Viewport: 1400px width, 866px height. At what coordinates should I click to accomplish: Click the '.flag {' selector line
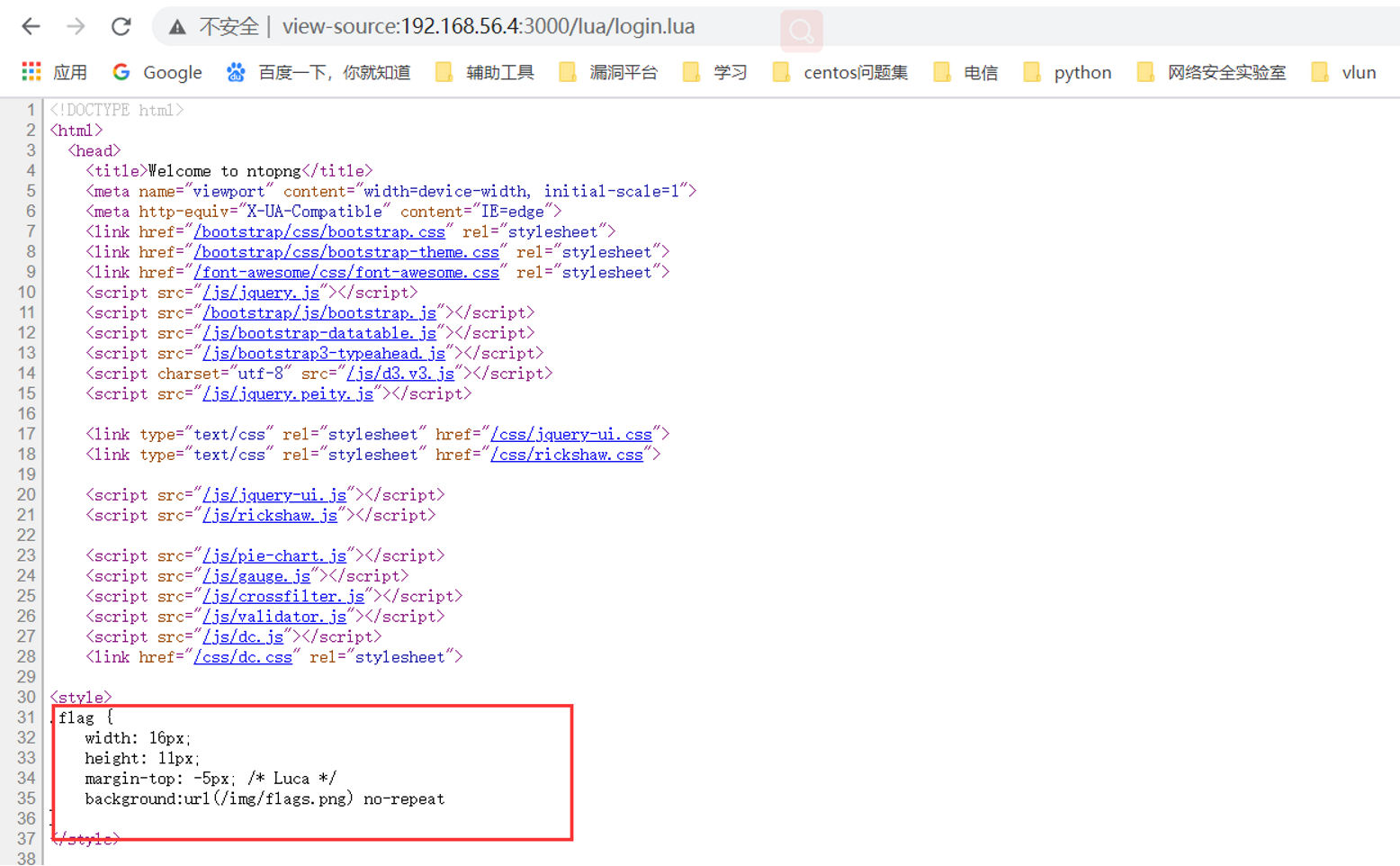click(x=82, y=718)
